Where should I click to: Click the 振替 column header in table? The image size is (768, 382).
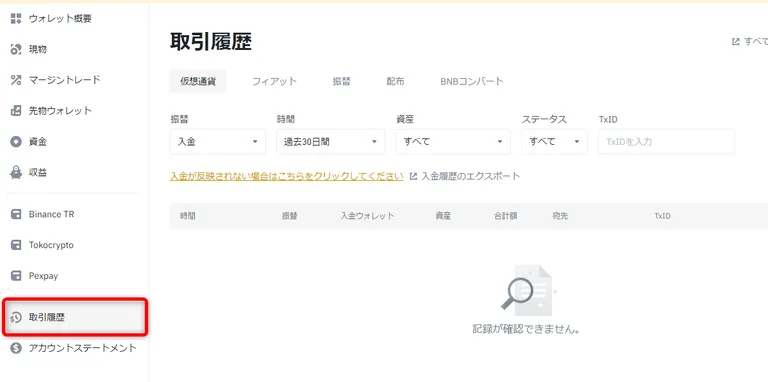(289, 216)
